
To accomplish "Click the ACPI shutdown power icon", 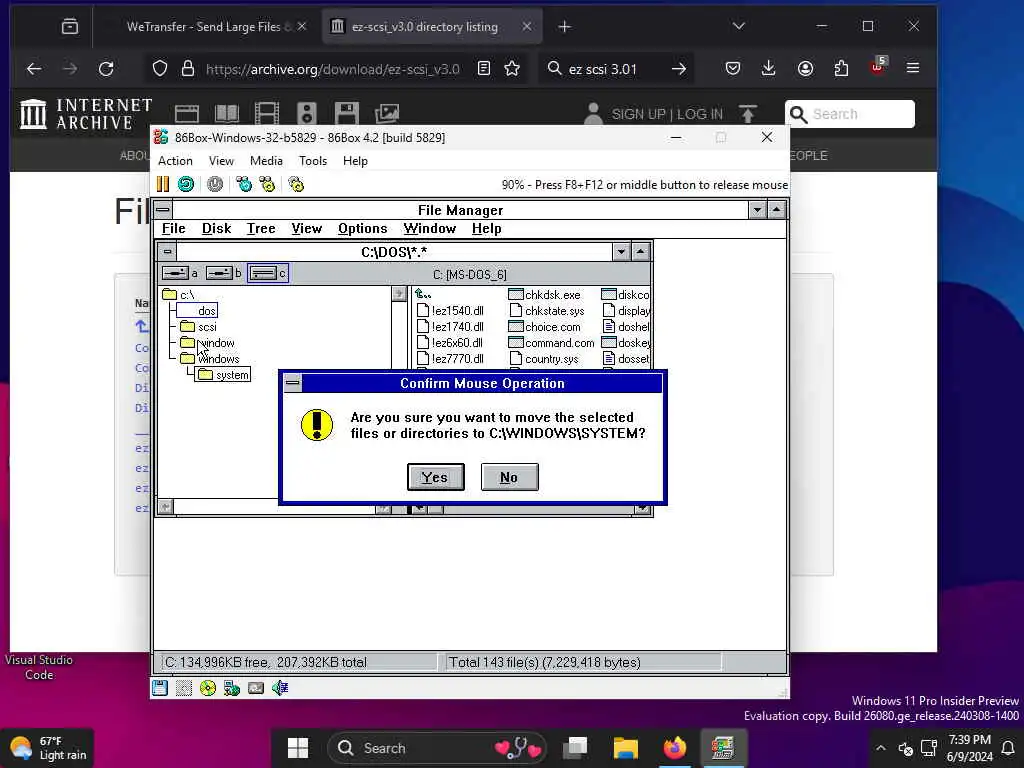I will pos(215,185).
